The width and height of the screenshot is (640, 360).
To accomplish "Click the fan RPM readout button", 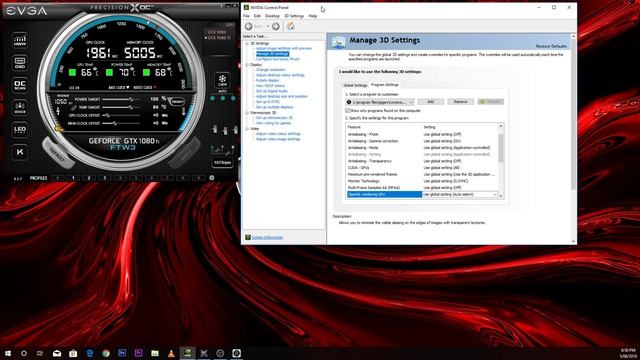I will 222,162.
